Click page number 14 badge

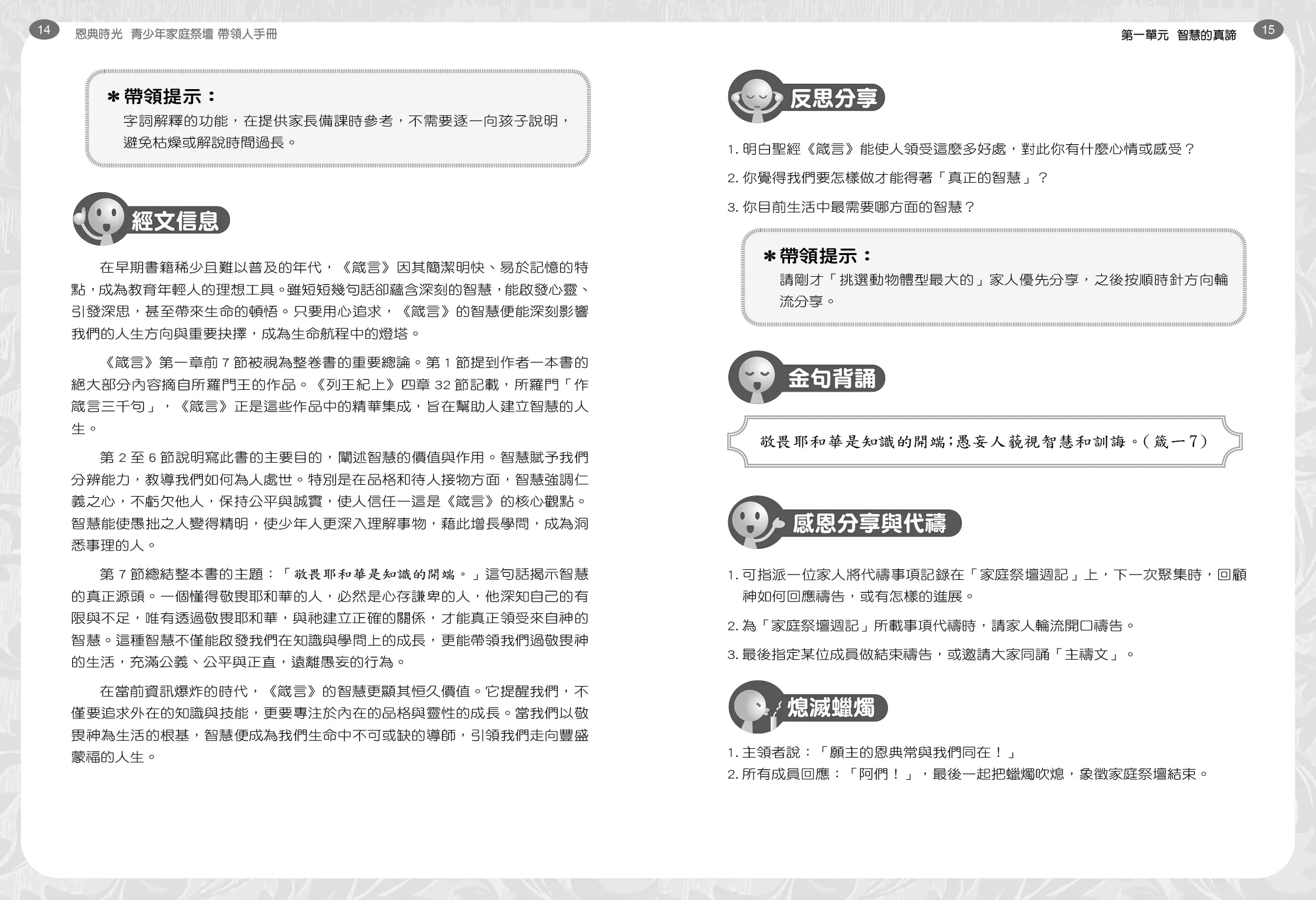[x=44, y=30]
